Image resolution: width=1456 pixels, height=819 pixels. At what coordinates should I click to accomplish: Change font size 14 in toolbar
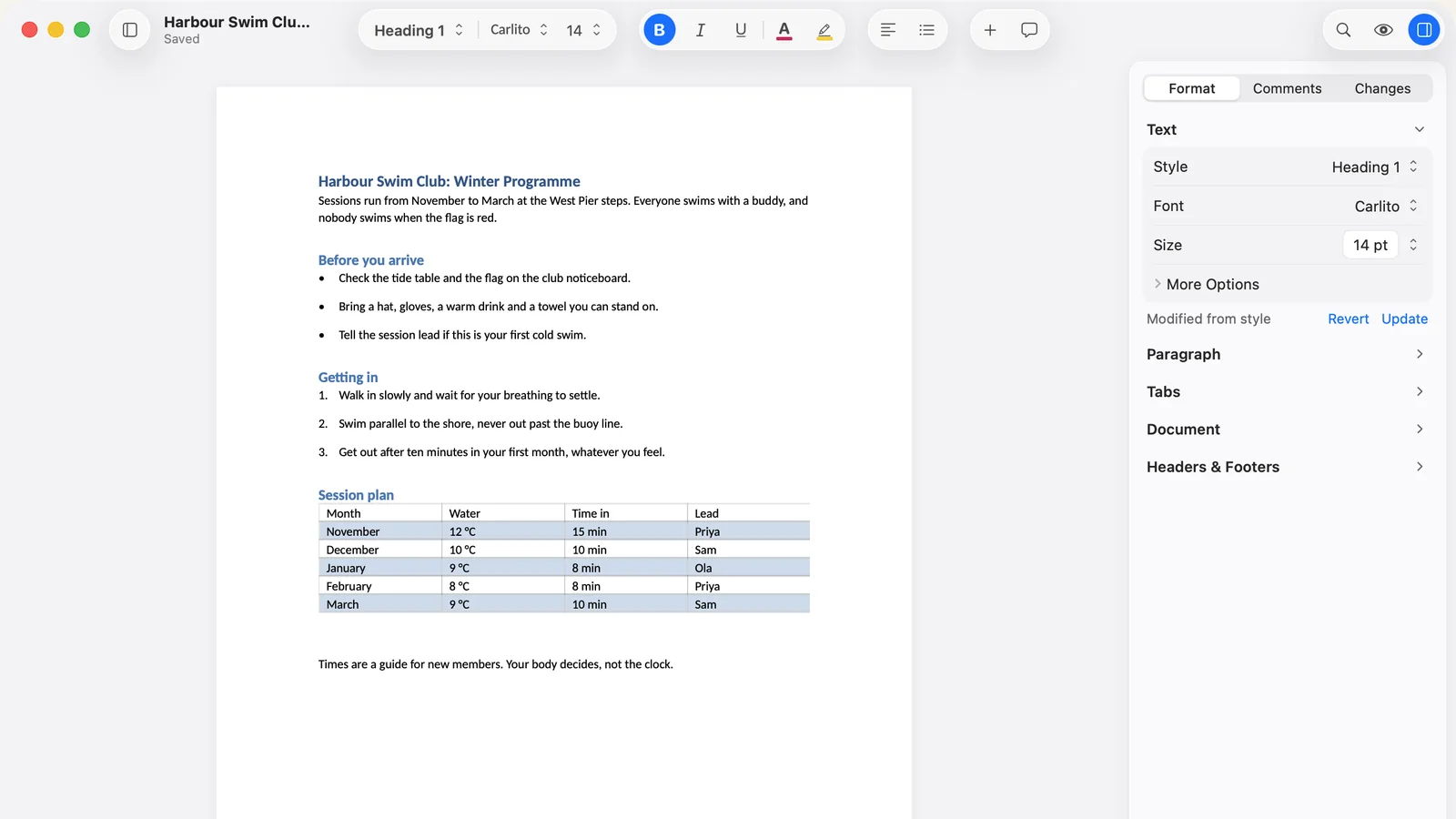[x=583, y=30]
